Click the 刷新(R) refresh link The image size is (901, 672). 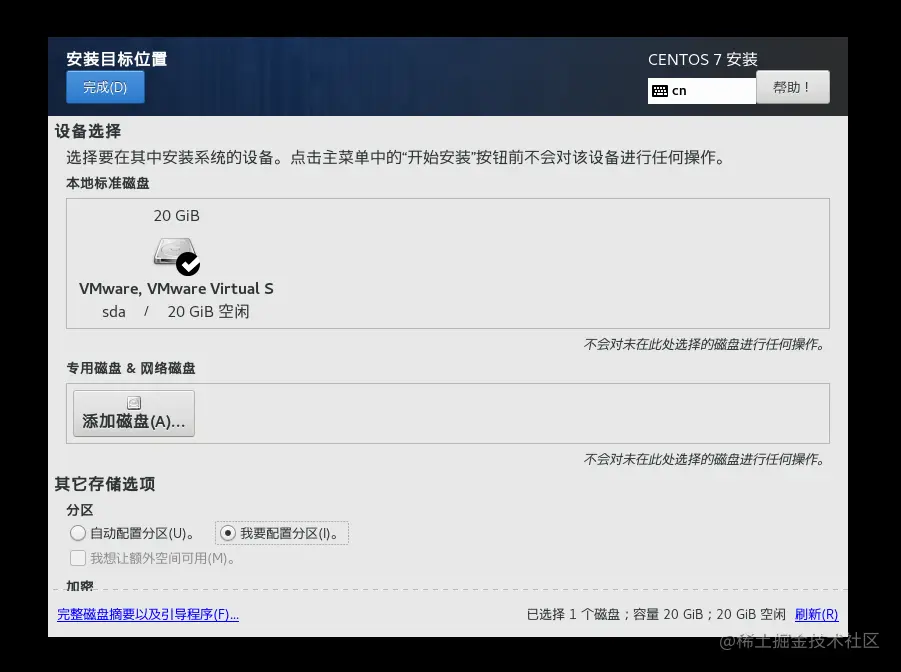[x=817, y=615]
